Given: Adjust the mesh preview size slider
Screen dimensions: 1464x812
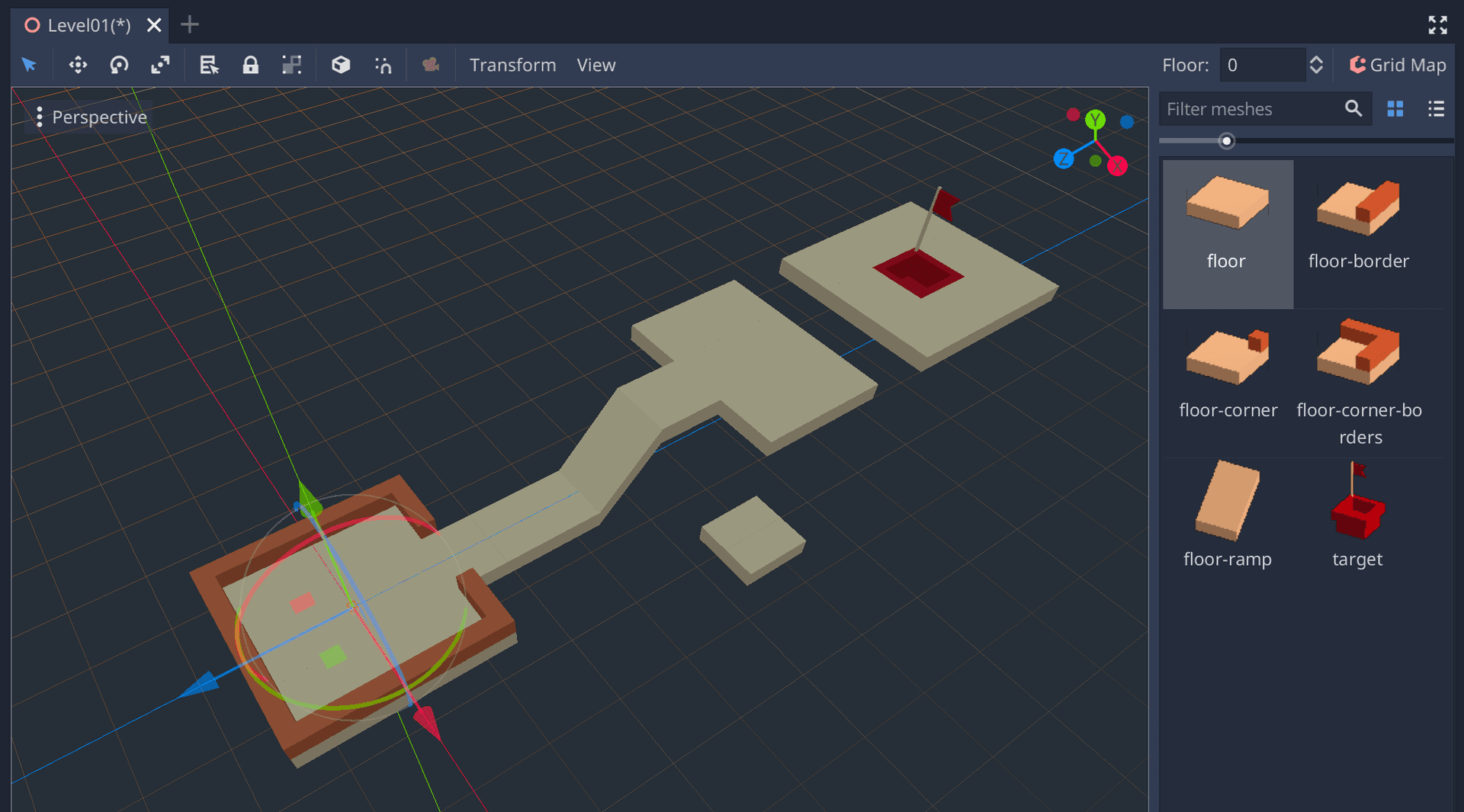Looking at the screenshot, I should coord(1227,140).
